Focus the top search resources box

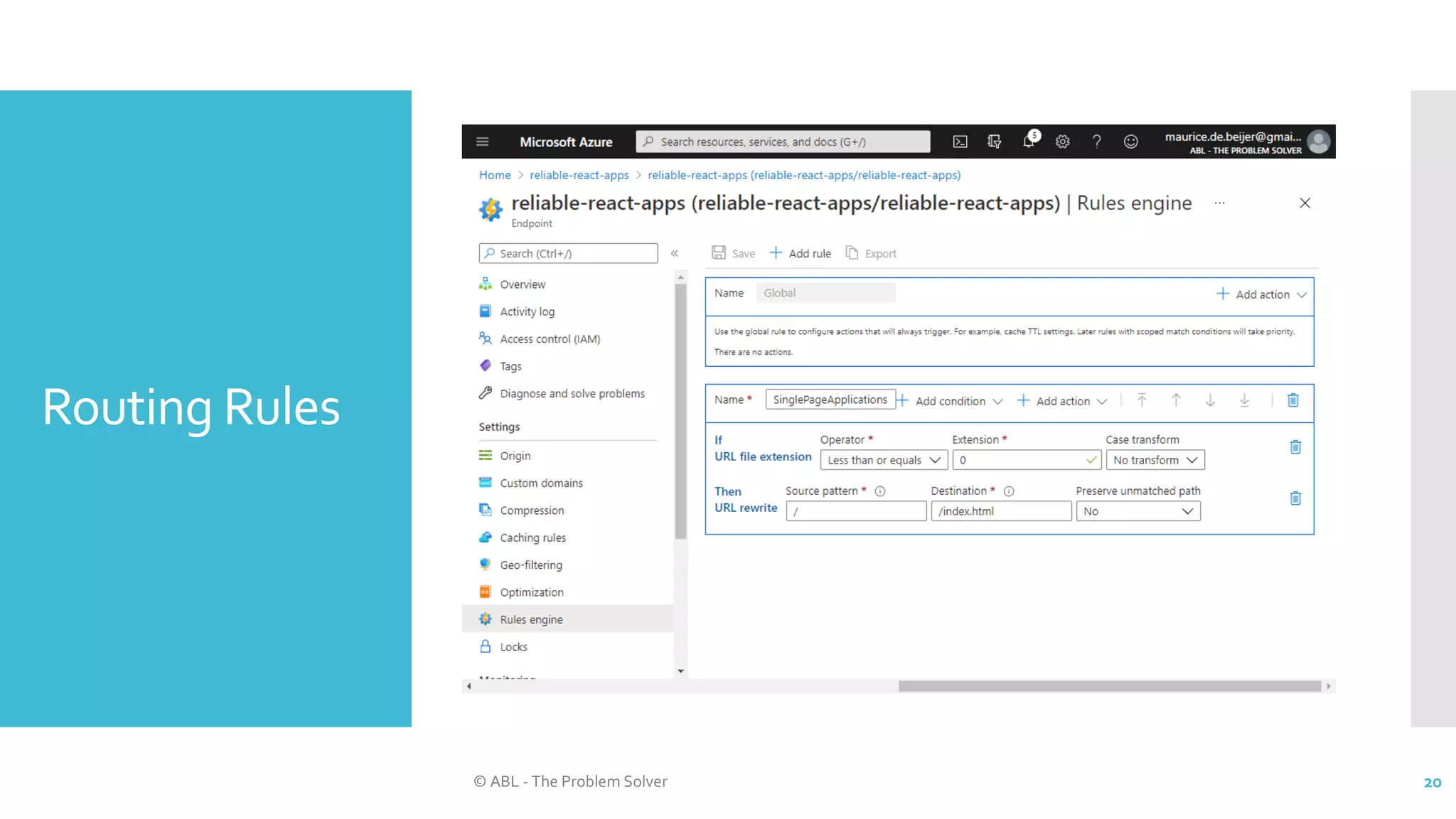coord(783,141)
